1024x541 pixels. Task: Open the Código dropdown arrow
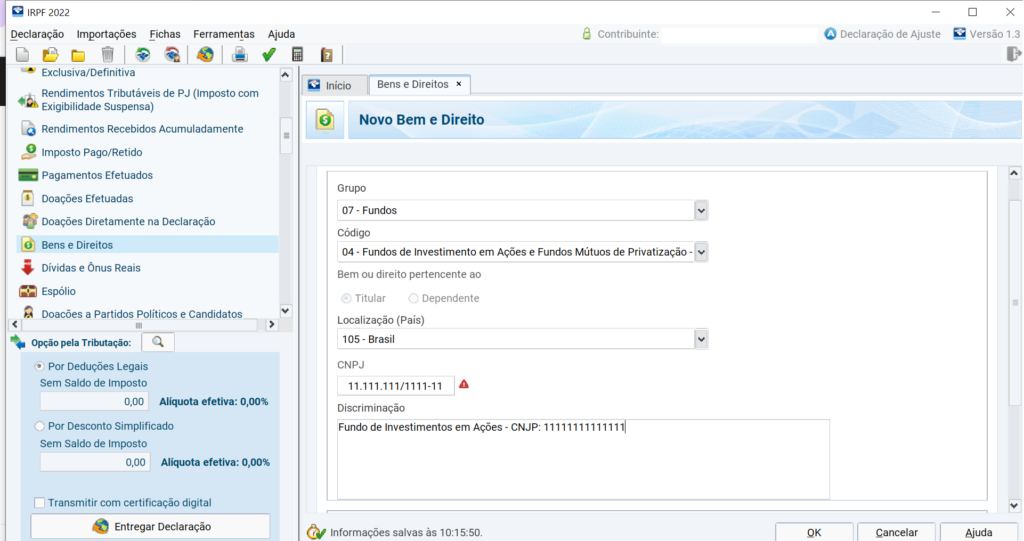701,252
